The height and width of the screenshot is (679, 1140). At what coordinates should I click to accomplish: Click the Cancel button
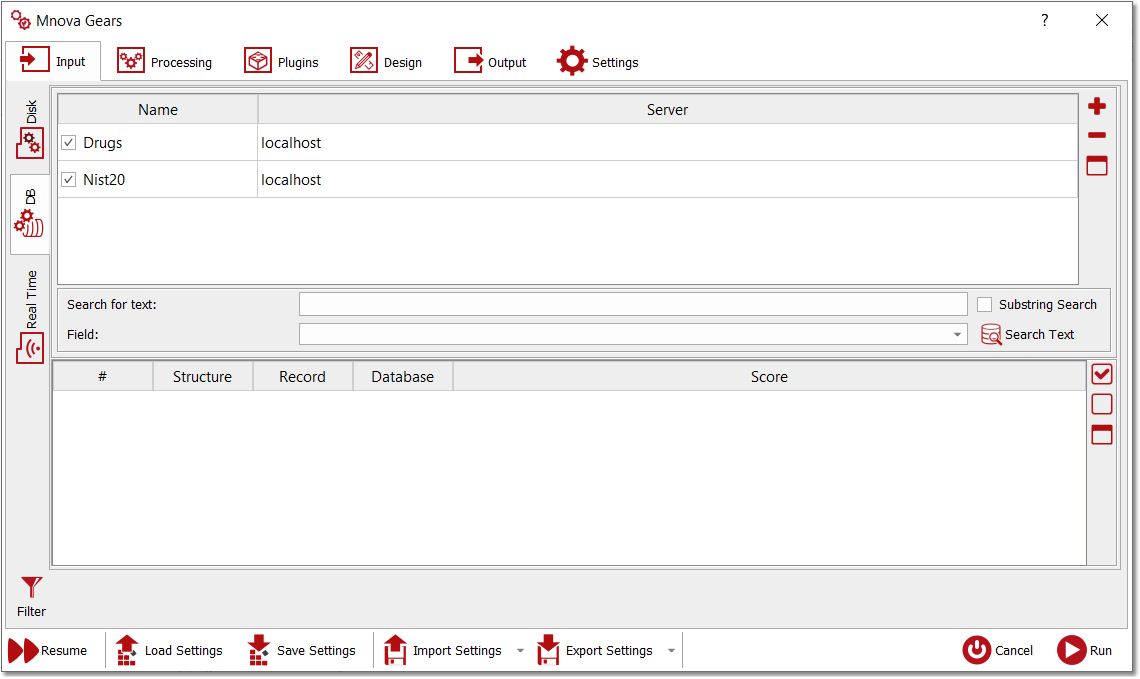click(x=998, y=651)
